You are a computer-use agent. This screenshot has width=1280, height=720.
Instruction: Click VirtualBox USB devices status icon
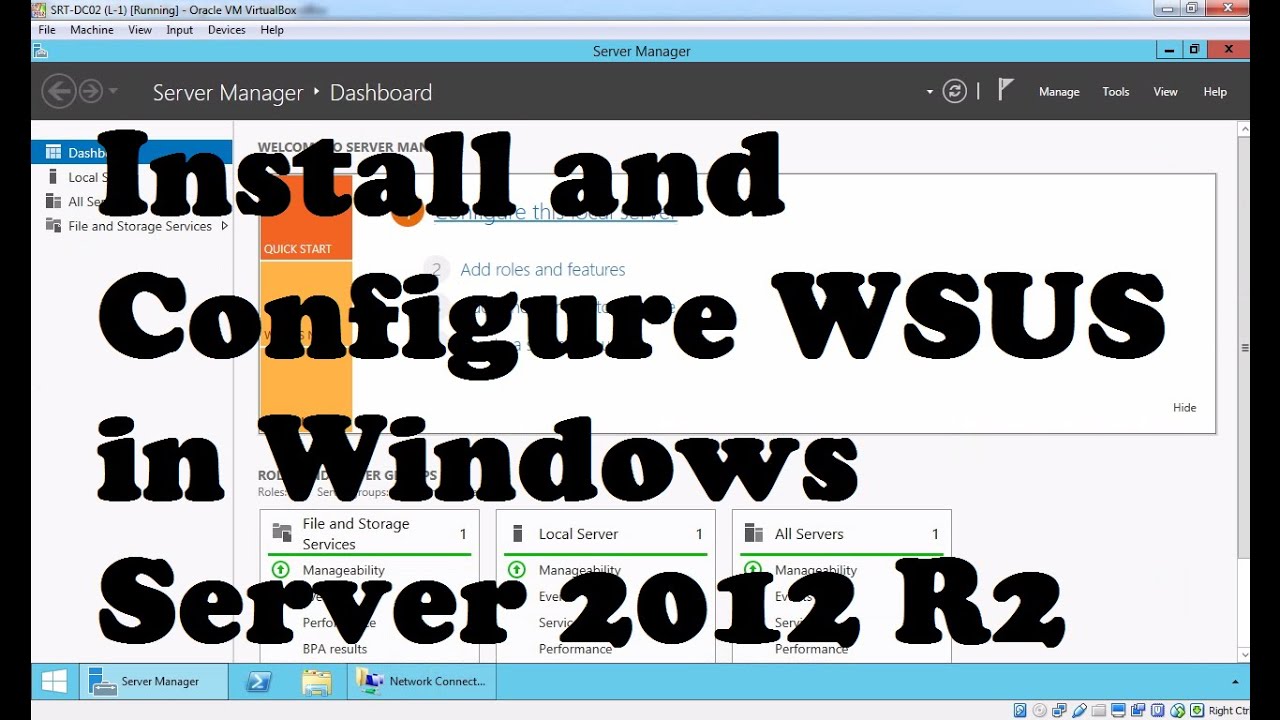1079,710
